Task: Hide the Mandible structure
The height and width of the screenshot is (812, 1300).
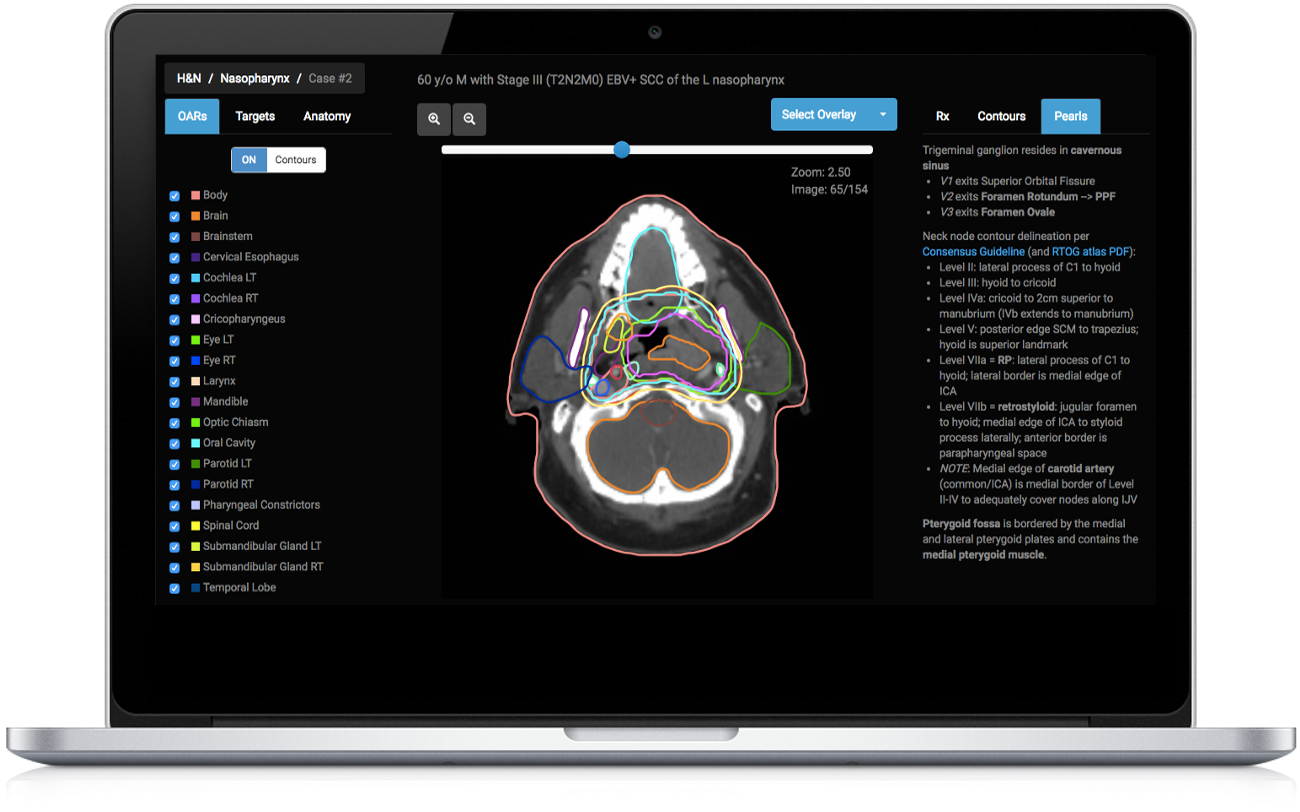Action: (174, 401)
